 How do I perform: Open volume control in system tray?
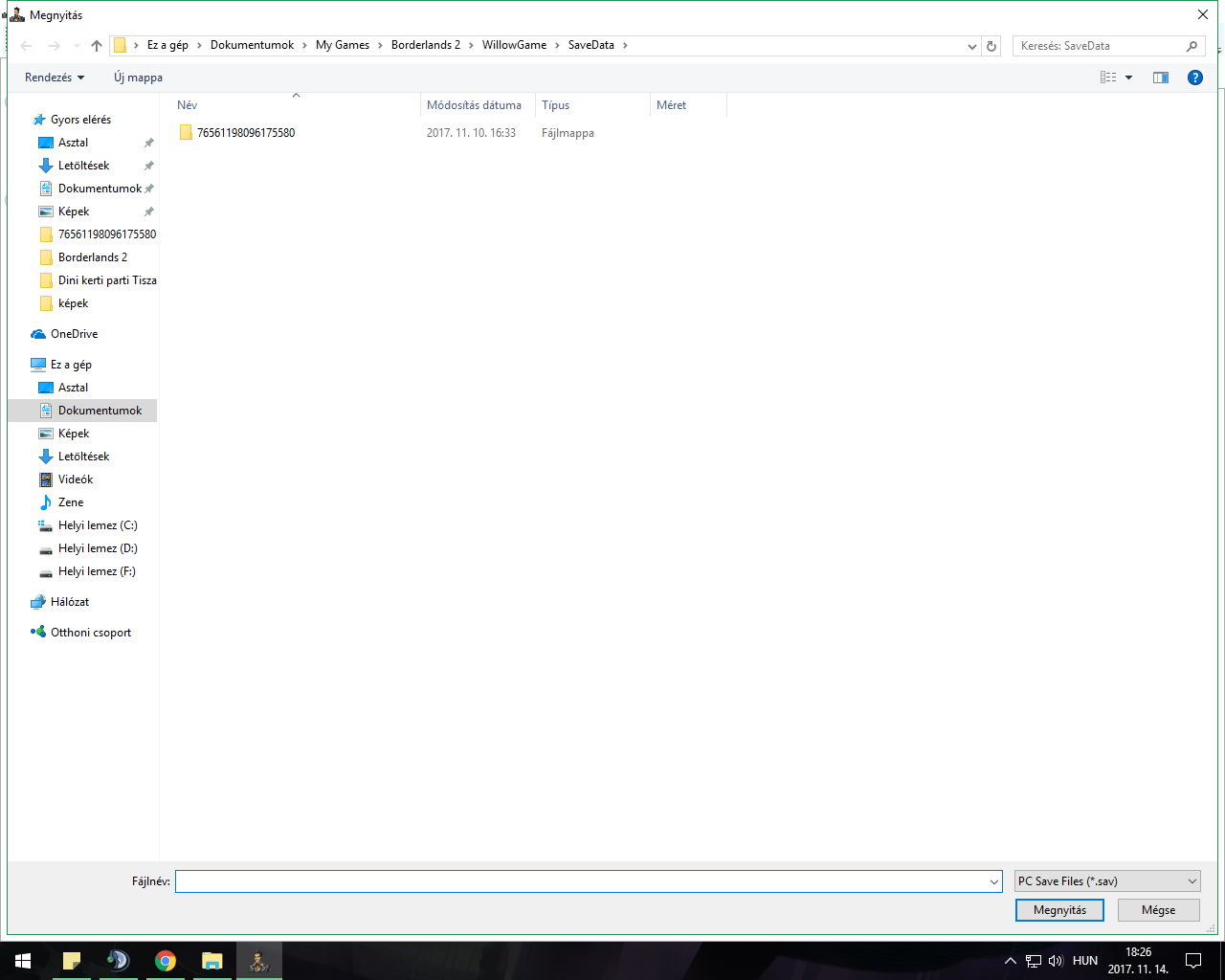click(x=1056, y=961)
